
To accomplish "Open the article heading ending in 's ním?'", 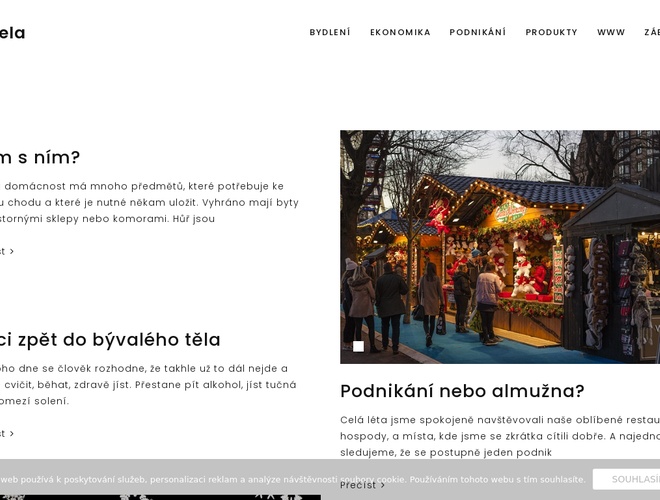I will pyautogui.click(x=40, y=157).
